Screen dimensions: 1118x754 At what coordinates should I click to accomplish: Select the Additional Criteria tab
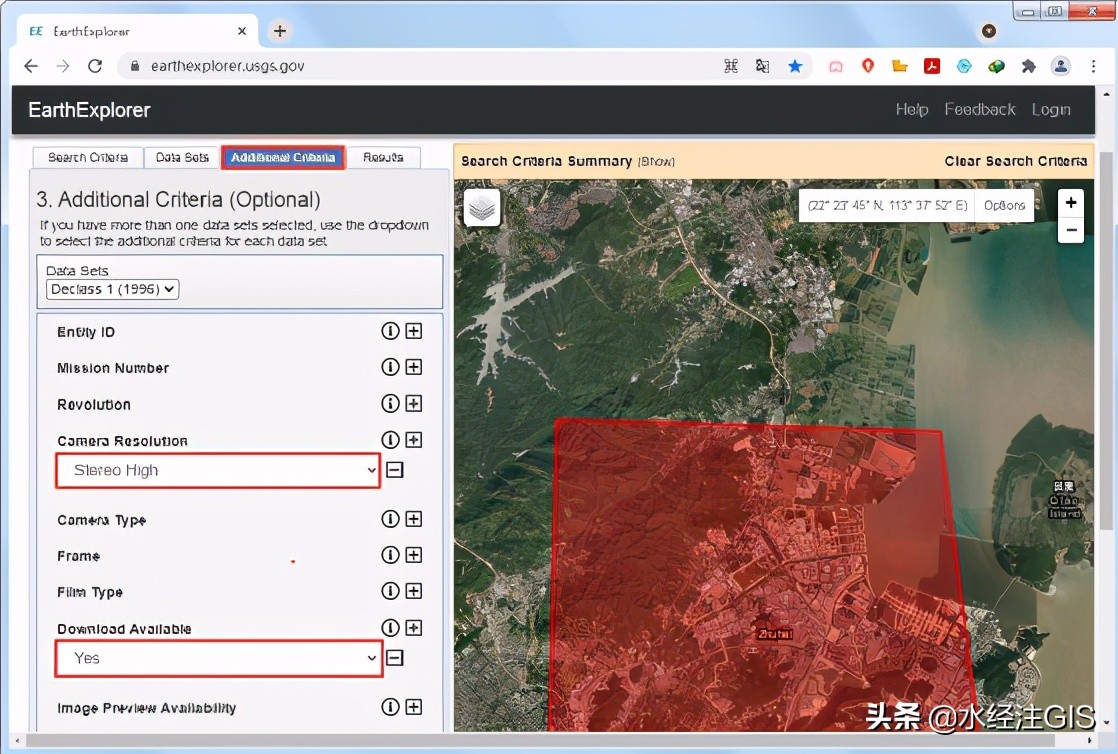point(283,158)
